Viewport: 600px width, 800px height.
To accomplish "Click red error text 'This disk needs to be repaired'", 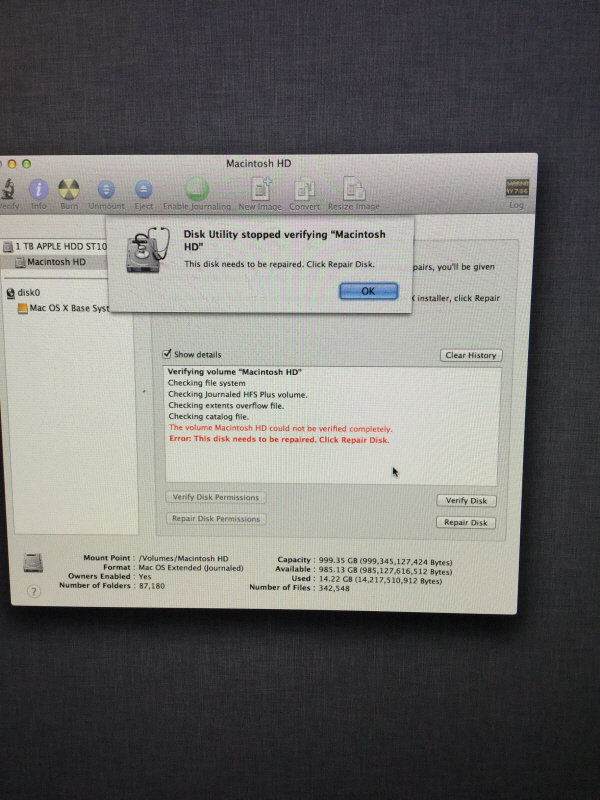I will (x=279, y=439).
